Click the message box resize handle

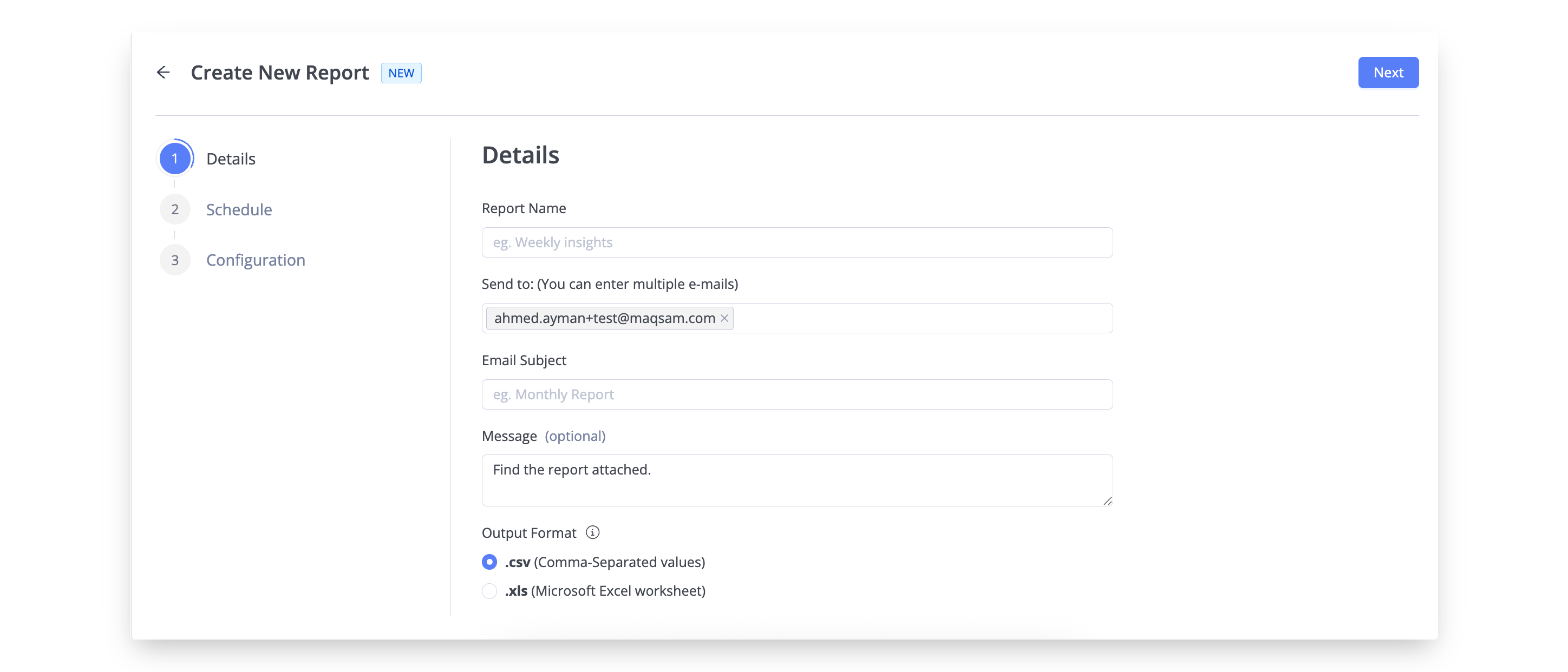[1107, 500]
